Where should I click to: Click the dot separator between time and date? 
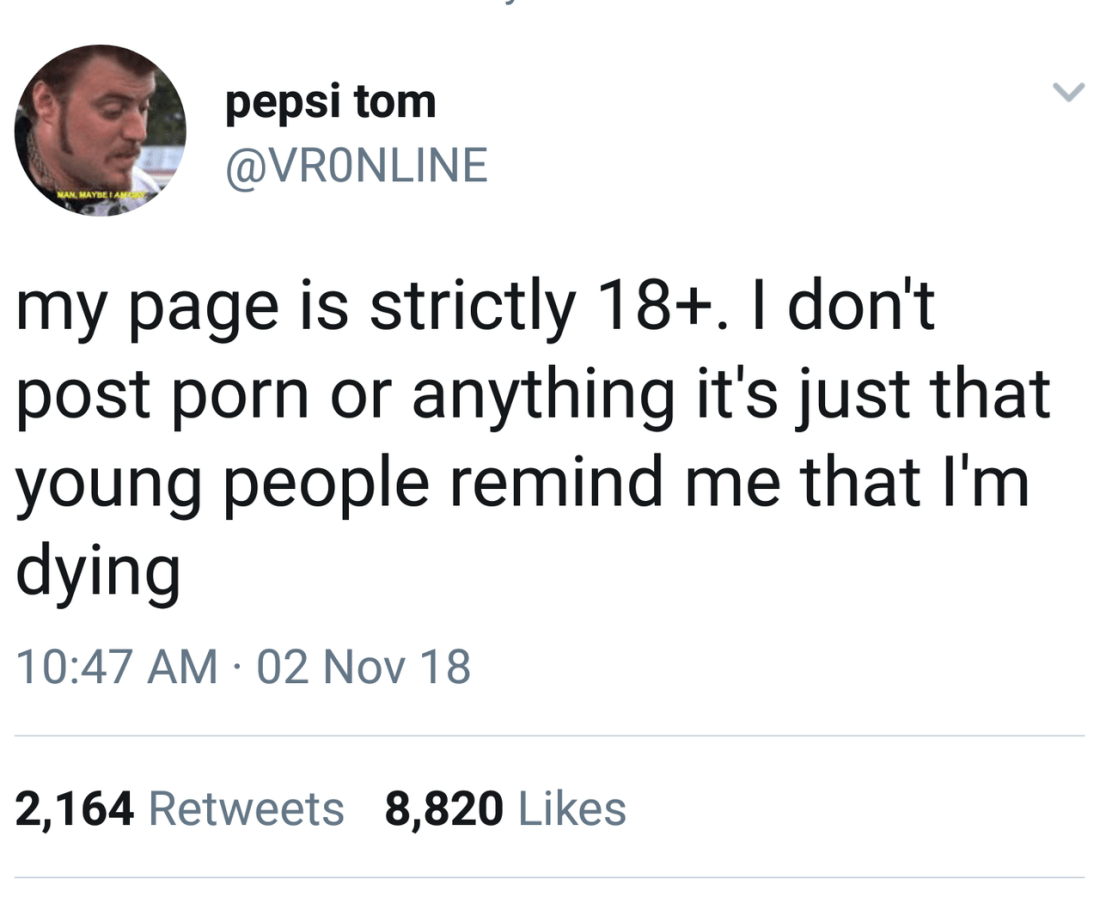click(238, 668)
